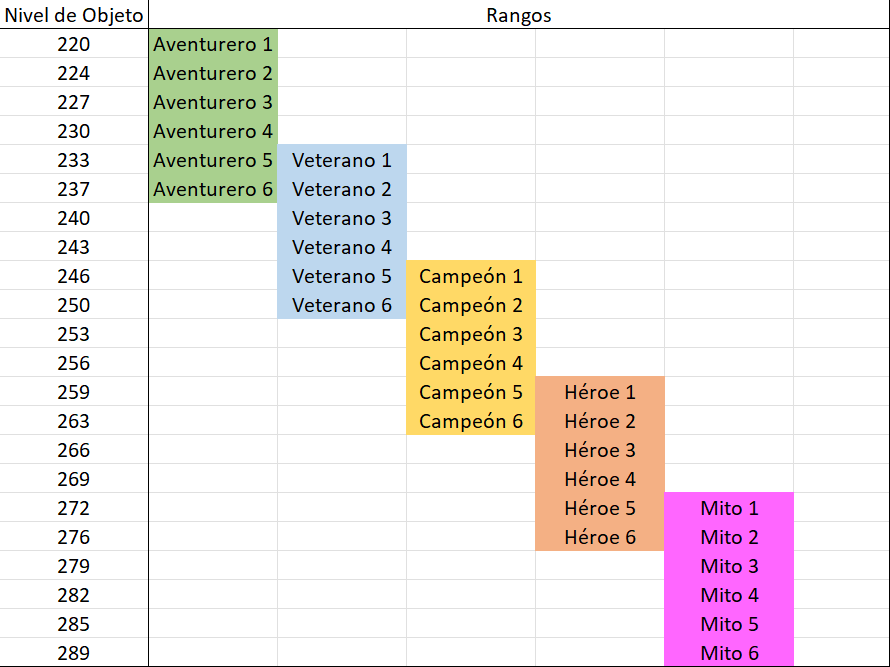Screen dimensions: 890x667
Task: Select the green Aventurero 6 cell
Action: 213,189
